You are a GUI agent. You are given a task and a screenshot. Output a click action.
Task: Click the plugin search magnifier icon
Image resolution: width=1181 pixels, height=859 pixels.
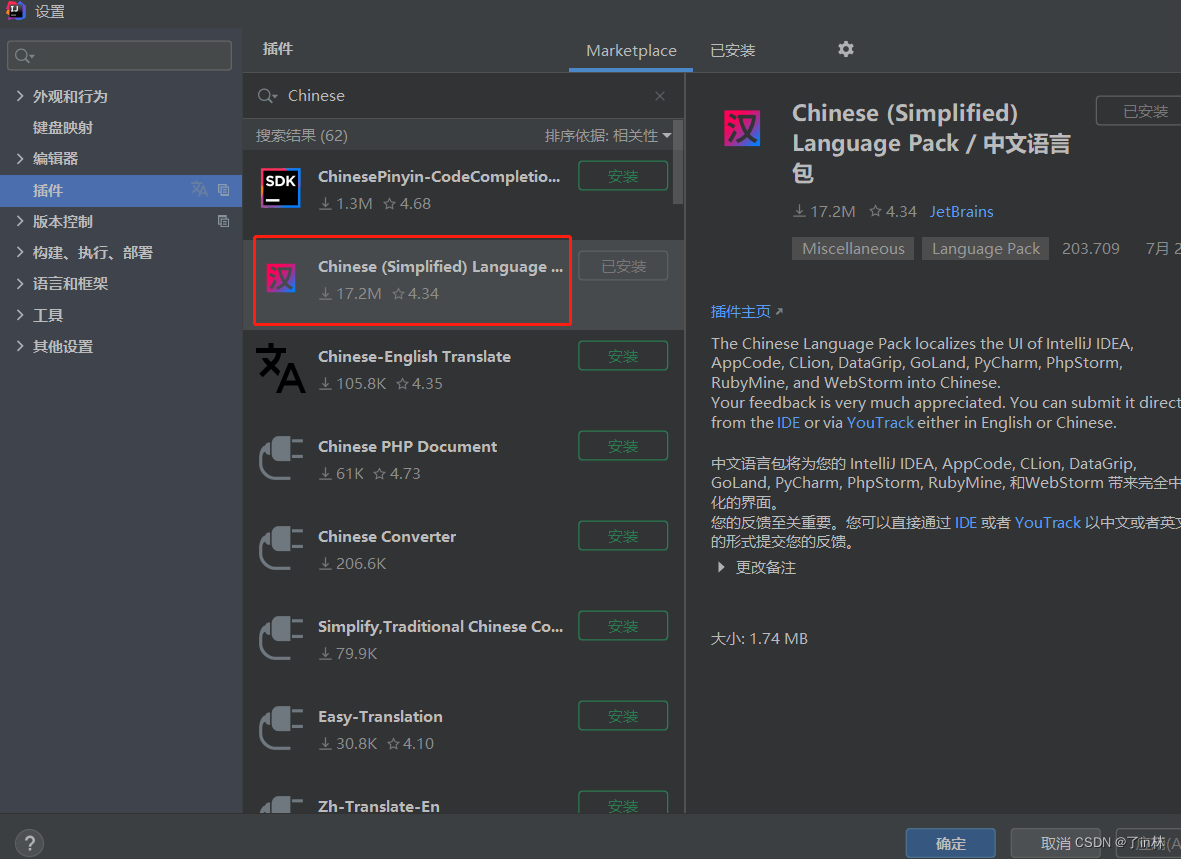[267, 96]
